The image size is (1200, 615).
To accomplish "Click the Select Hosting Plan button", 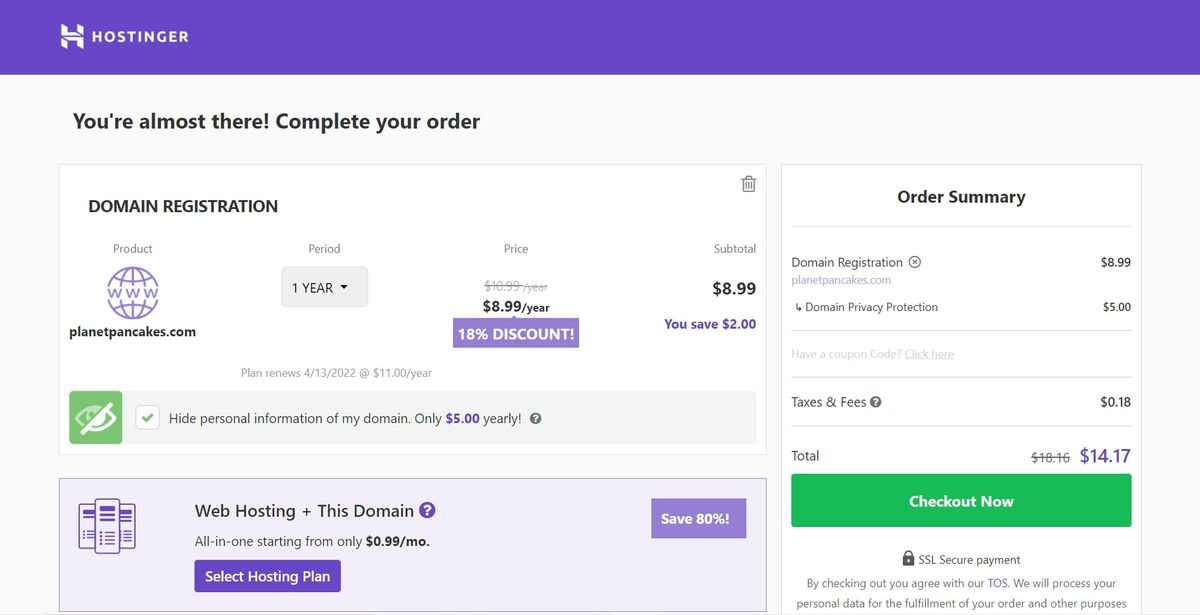I will click(267, 576).
